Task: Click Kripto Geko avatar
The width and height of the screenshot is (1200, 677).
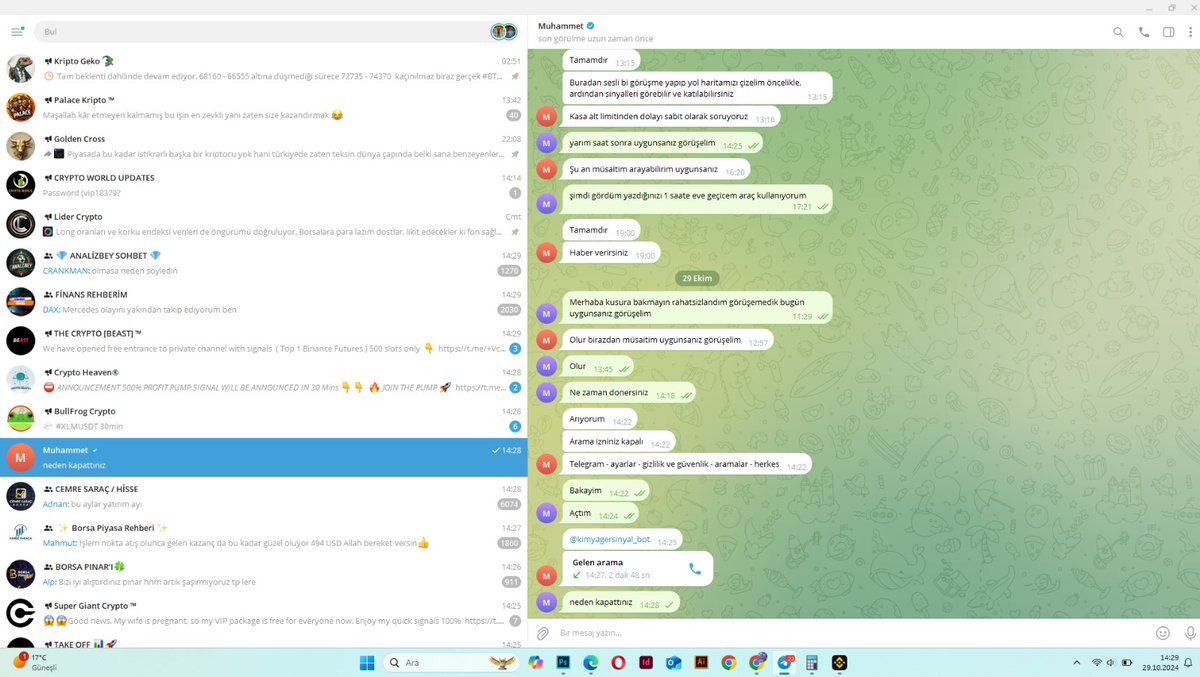Action: 21,68
